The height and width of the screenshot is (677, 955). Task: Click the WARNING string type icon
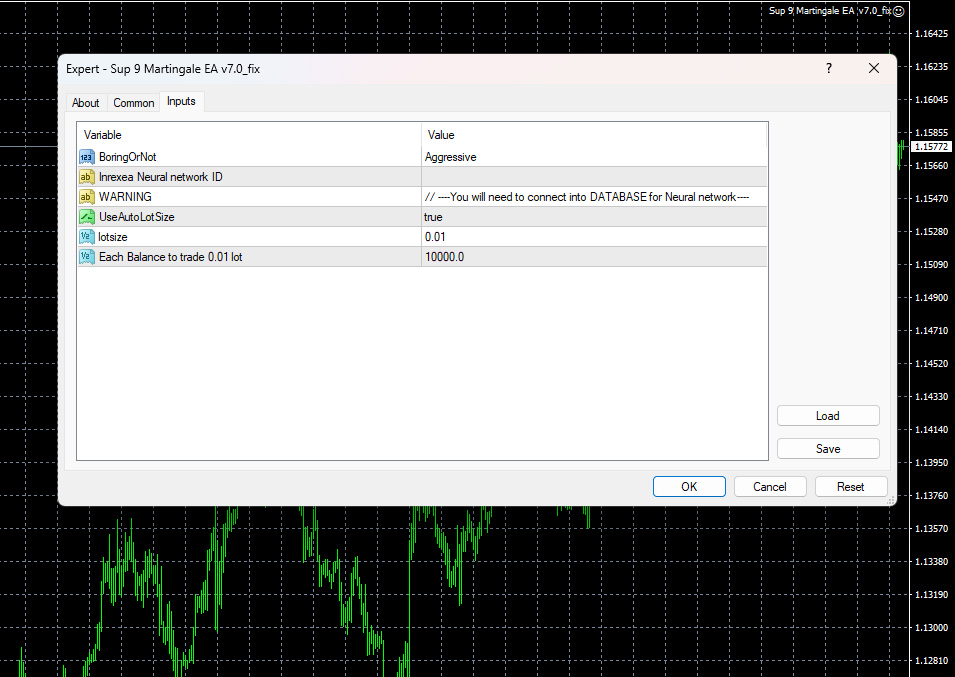86,197
